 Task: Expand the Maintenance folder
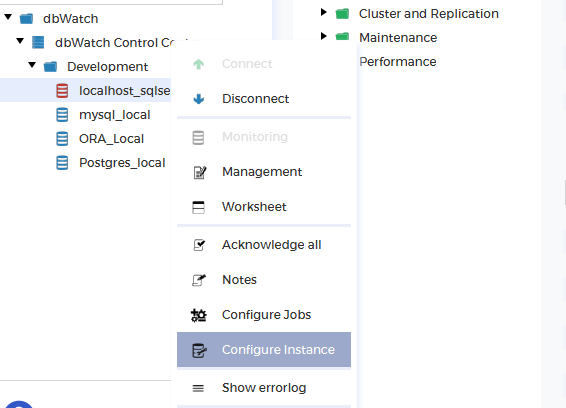(324, 36)
